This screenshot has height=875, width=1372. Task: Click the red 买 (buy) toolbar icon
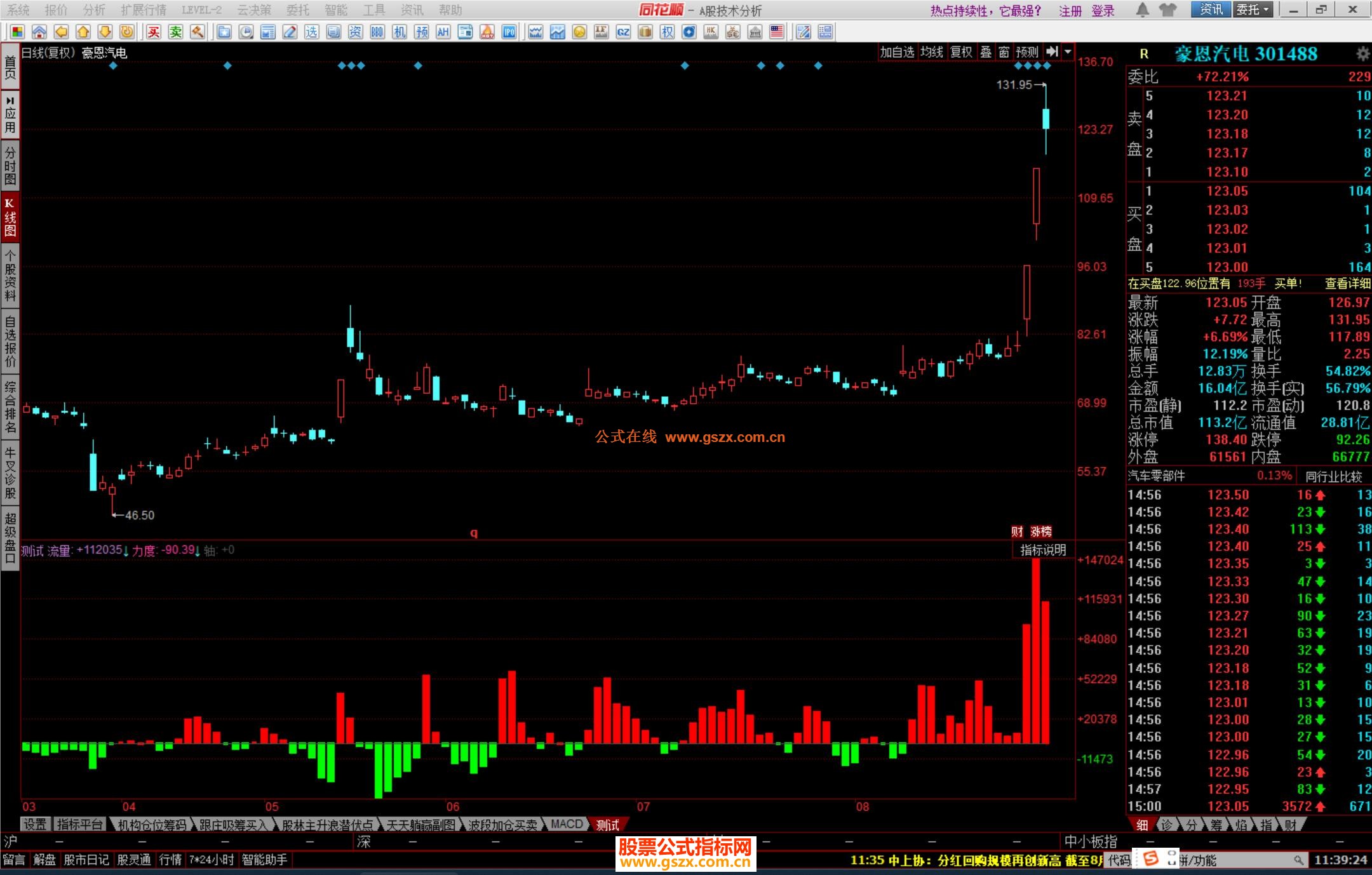point(154,32)
